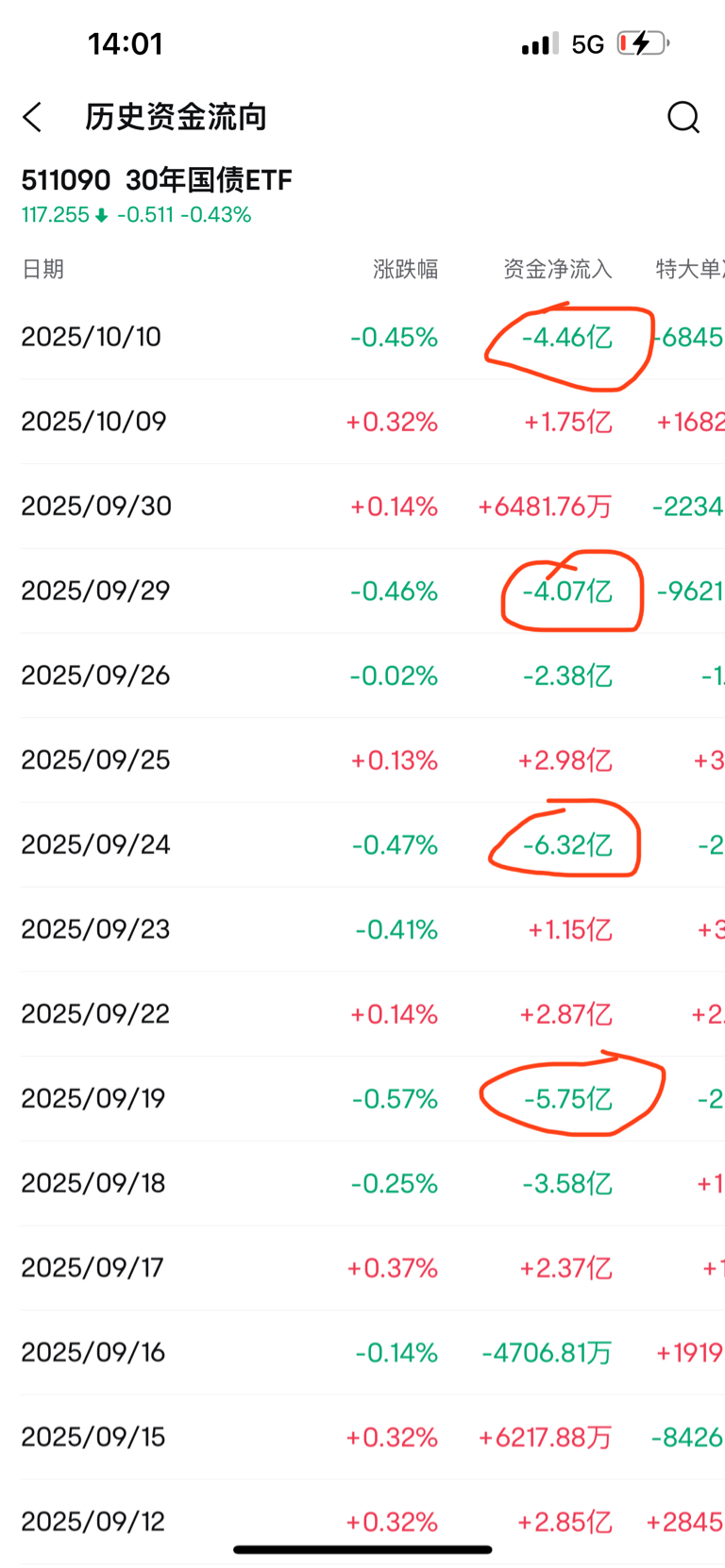Open search with magnifier icon
Image resolution: width=725 pixels, height=1568 pixels.
[x=683, y=117]
